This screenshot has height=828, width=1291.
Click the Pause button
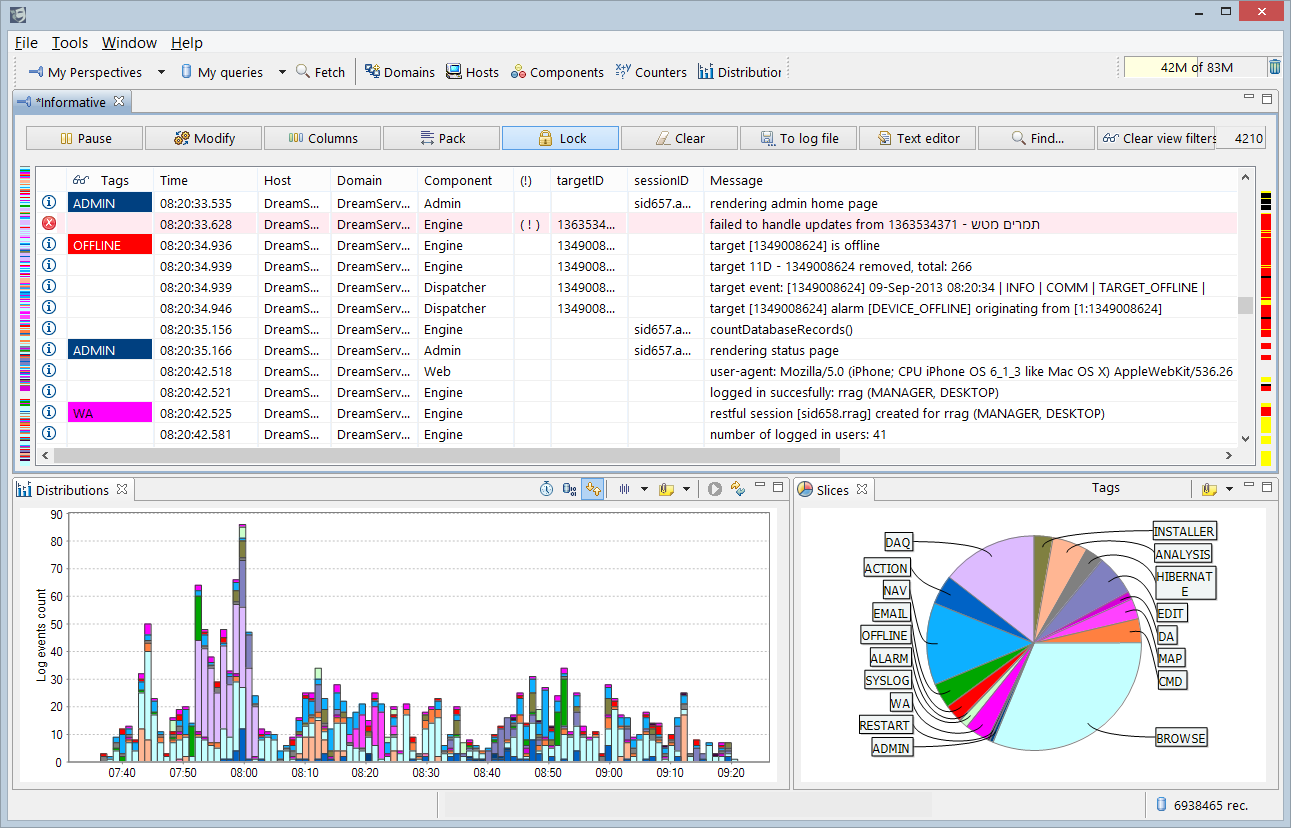point(85,138)
